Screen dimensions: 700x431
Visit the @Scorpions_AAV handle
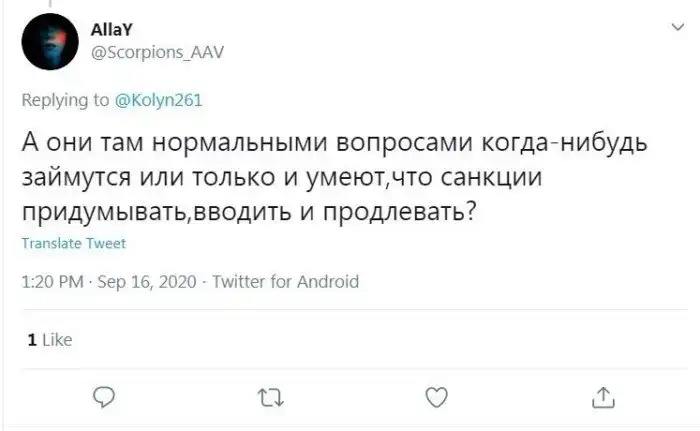158,53
